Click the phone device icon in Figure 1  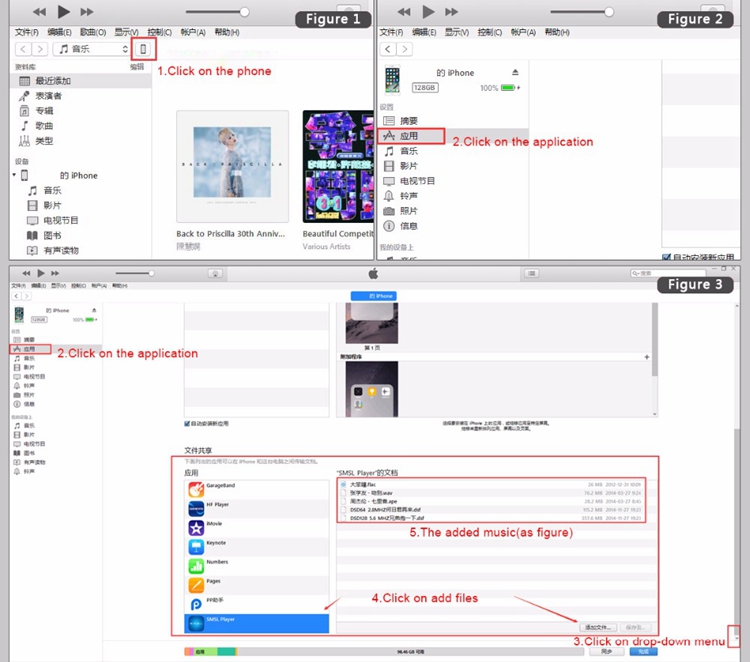tap(144, 49)
